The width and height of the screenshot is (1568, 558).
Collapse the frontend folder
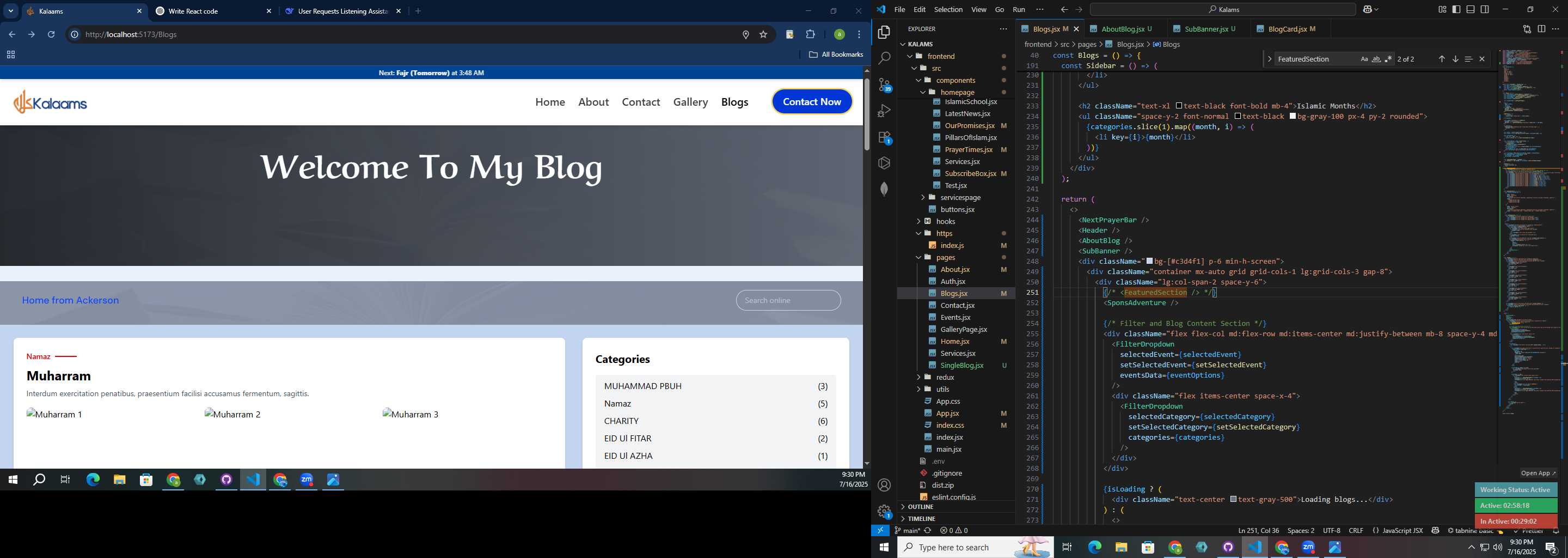coord(911,56)
